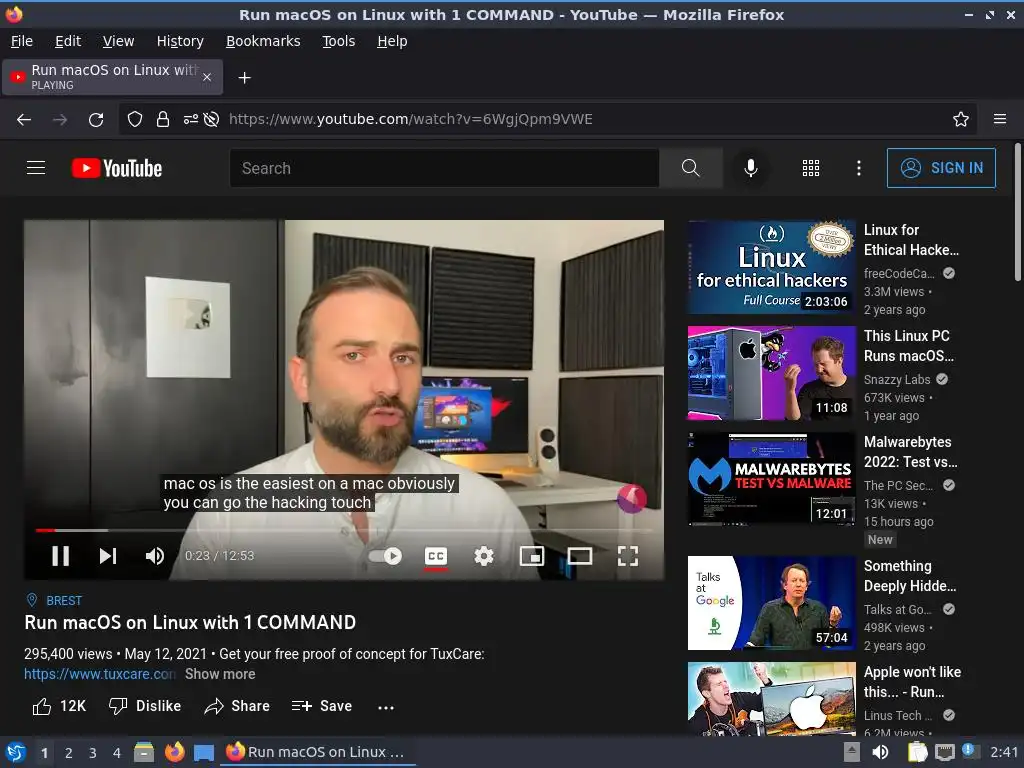Screen dimensions: 1024x768
Task: Search with your voice microphone
Action: click(751, 168)
